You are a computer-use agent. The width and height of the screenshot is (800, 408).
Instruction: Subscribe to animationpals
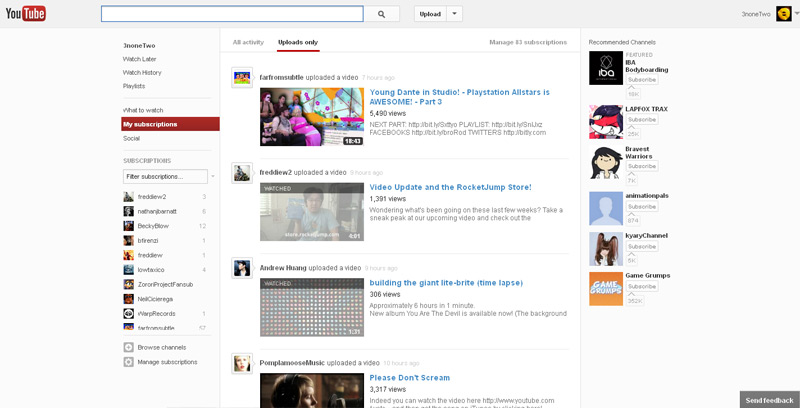[x=642, y=207]
